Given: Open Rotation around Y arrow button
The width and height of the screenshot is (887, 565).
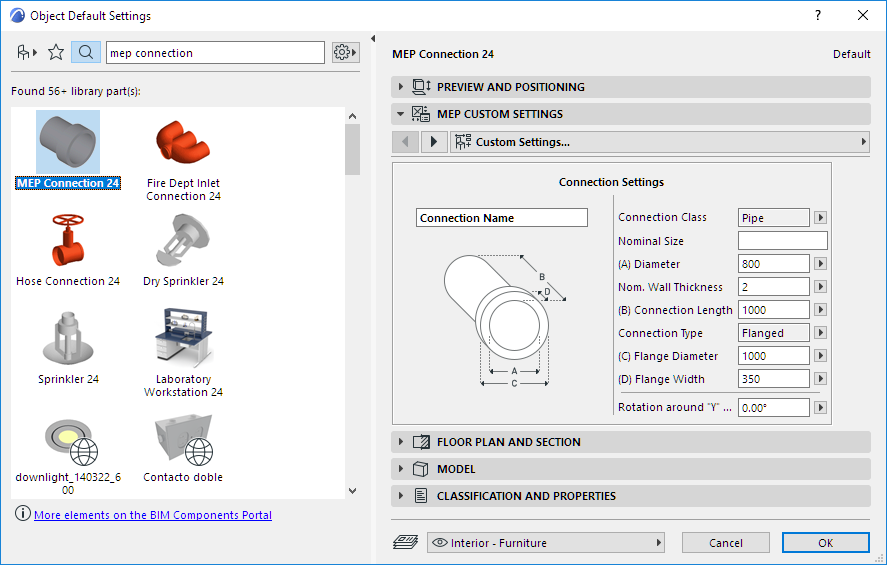Looking at the screenshot, I should (820, 407).
